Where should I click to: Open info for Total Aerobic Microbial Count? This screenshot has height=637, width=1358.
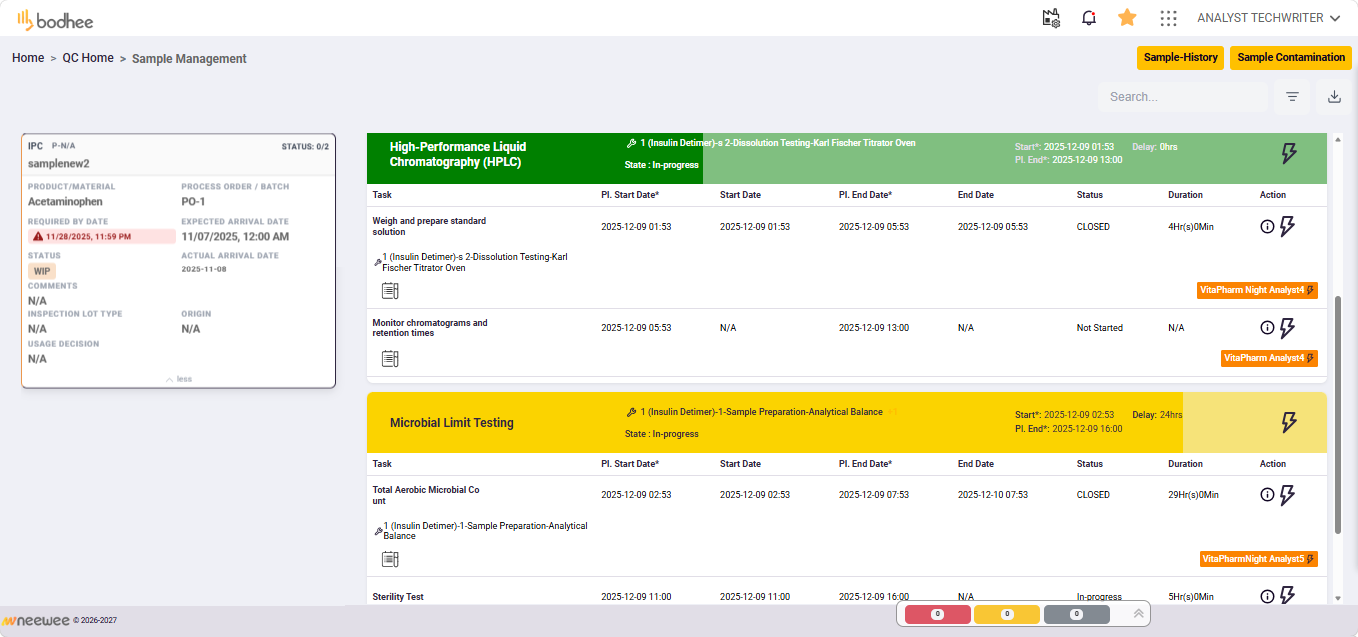1267,495
